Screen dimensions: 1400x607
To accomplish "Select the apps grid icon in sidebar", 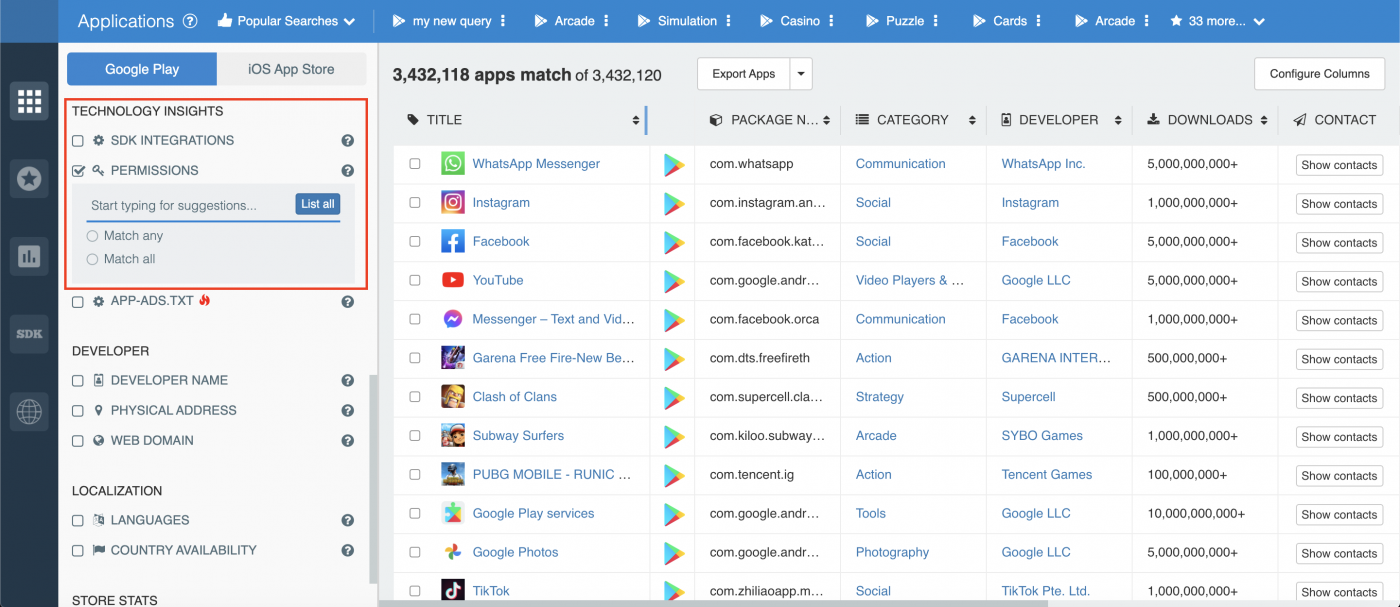I will click(28, 100).
